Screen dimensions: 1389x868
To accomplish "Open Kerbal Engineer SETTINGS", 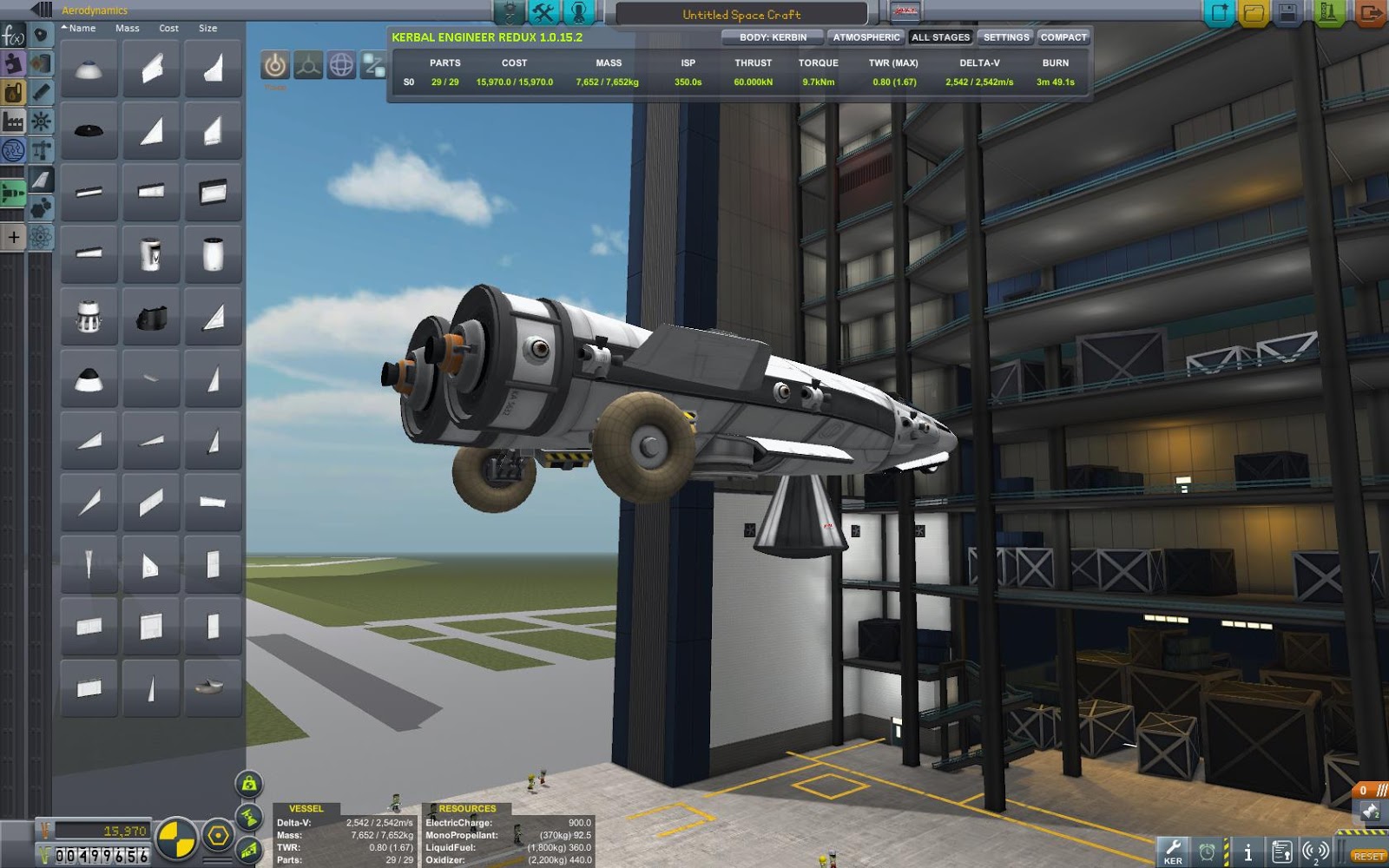I will point(1006,37).
